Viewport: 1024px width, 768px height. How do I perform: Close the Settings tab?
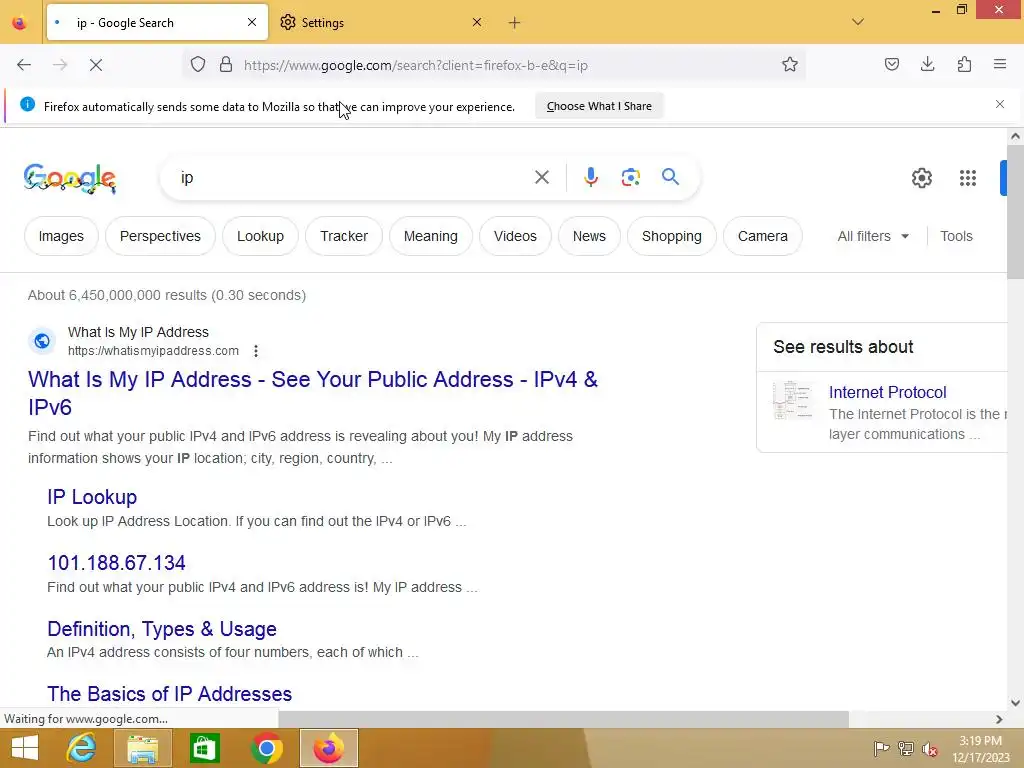[477, 22]
